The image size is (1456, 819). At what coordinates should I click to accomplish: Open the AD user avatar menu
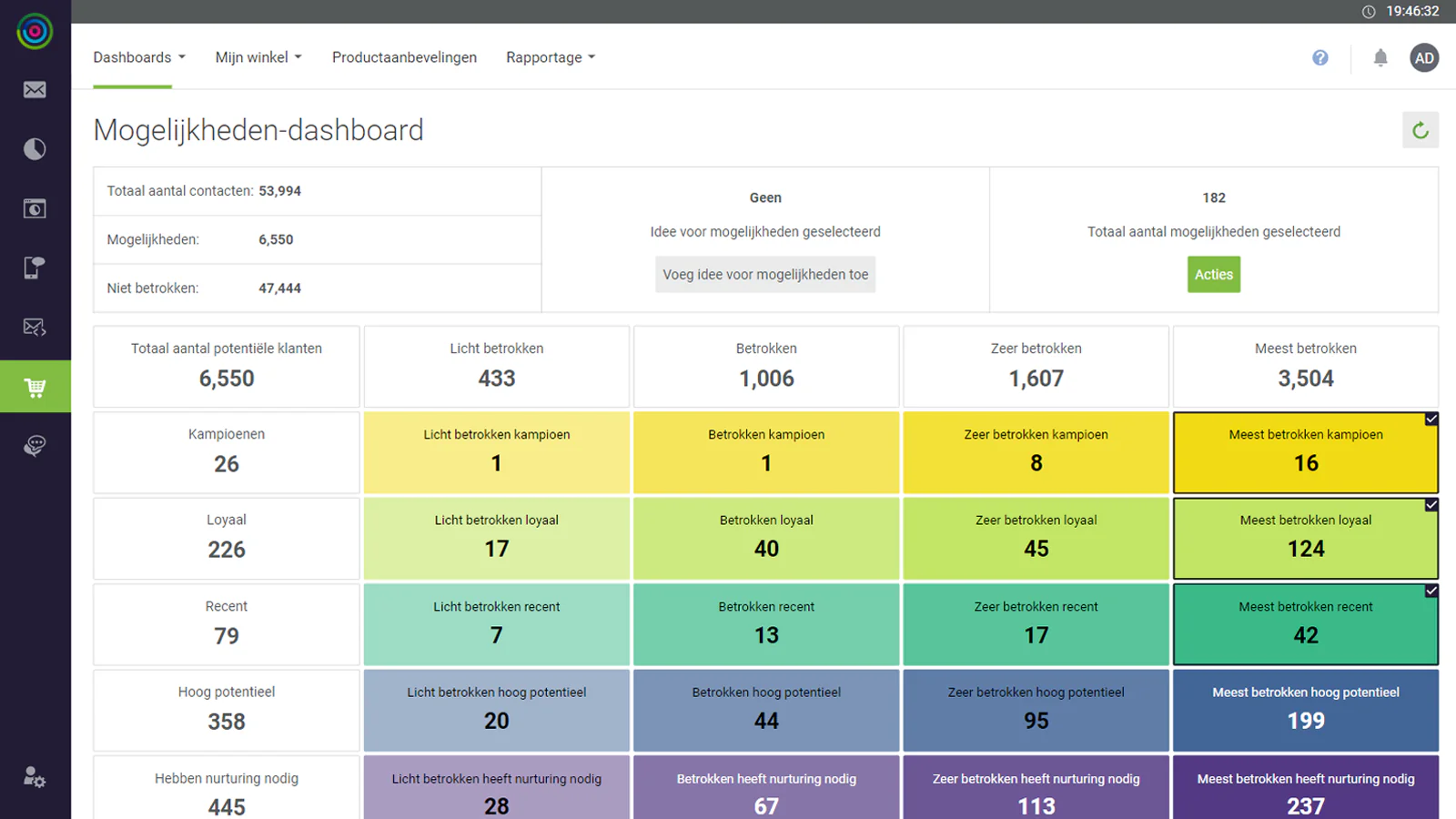click(1424, 58)
